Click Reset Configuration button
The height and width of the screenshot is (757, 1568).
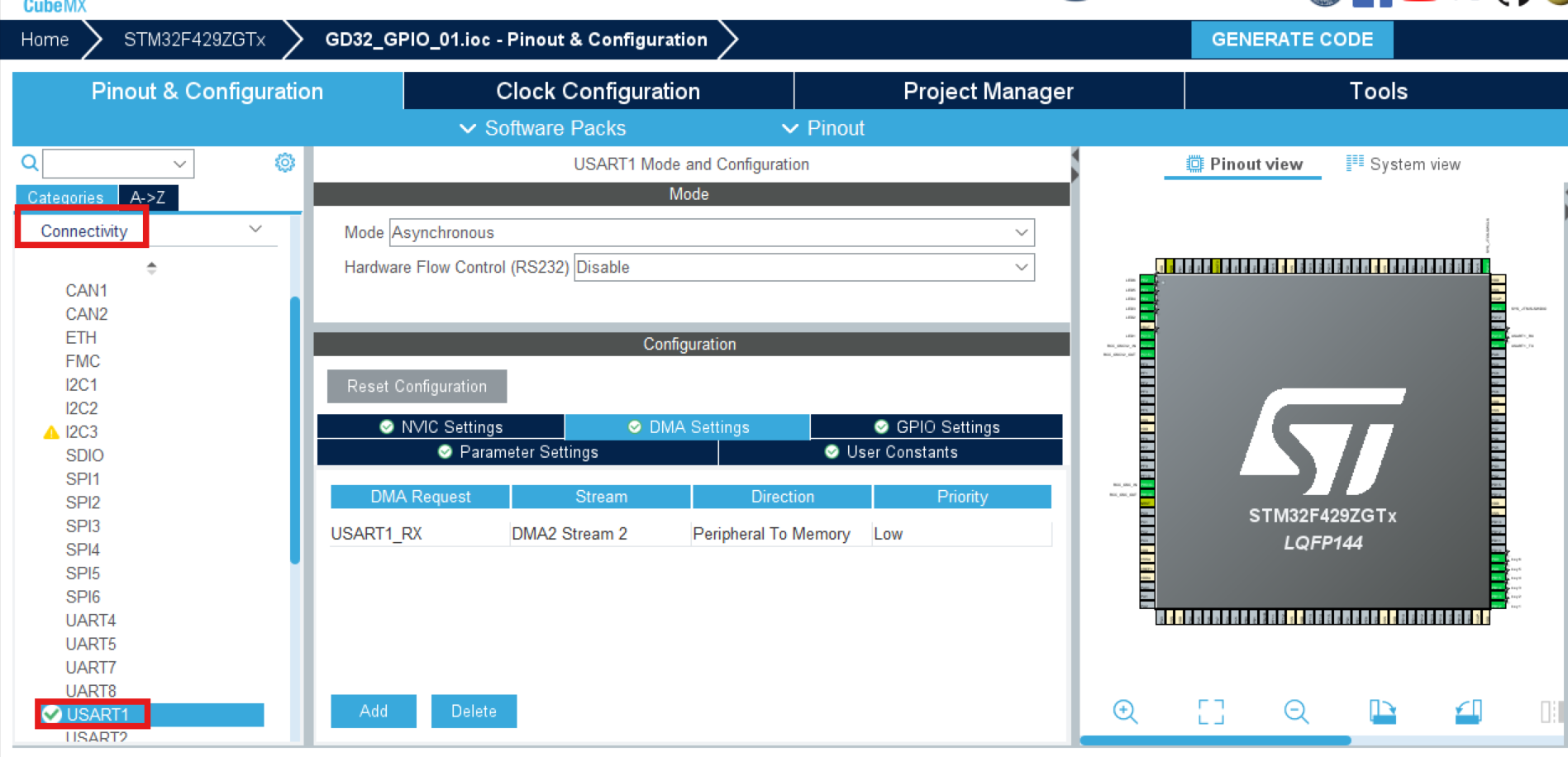(x=417, y=386)
